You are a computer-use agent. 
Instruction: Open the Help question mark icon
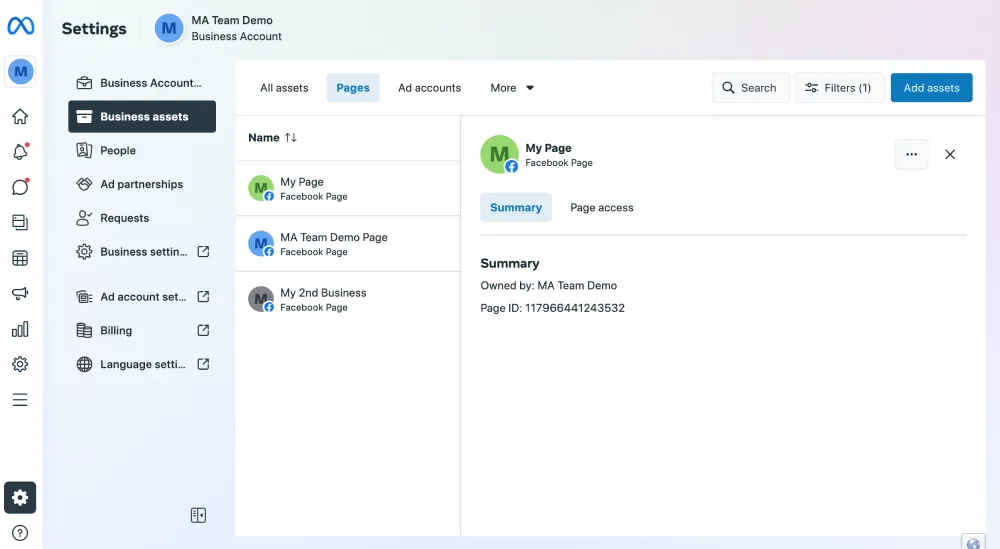click(x=20, y=533)
